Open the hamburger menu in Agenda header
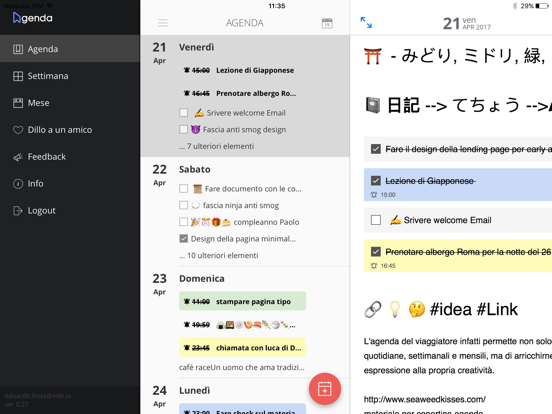Viewport: 552px width, 414px height. pos(163,23)
